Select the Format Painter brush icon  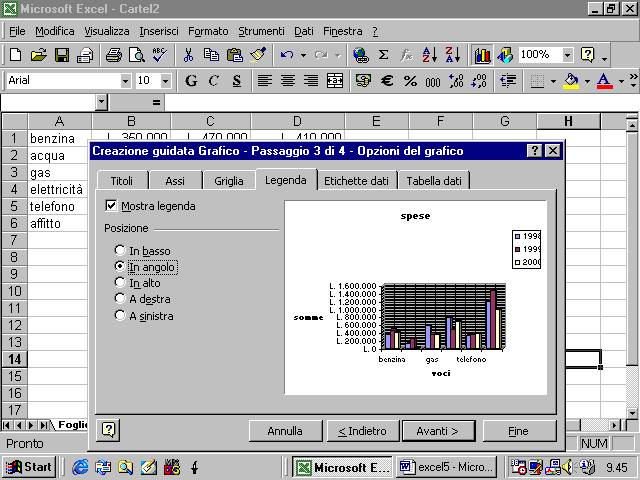(258, 55)
